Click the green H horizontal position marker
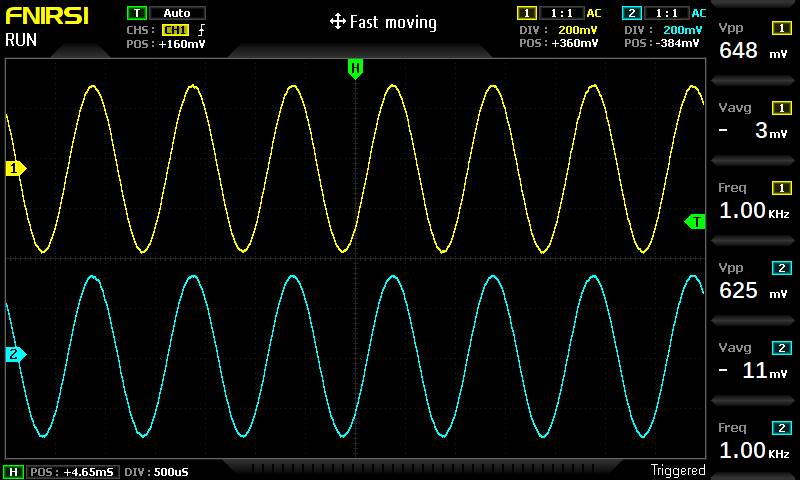Image resolution: width=800 pixels, height=480 pixels. [355, 68]
